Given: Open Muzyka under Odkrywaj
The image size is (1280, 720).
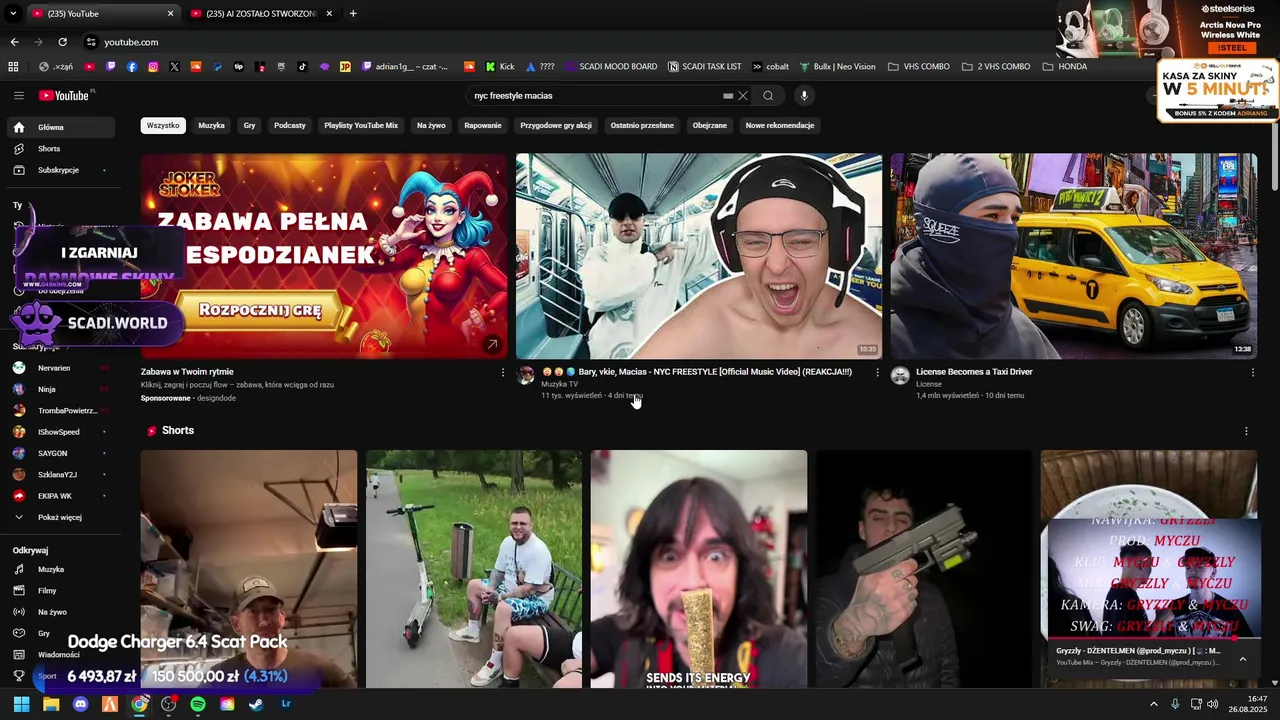Looking at the screenshot, I should 60,569.
